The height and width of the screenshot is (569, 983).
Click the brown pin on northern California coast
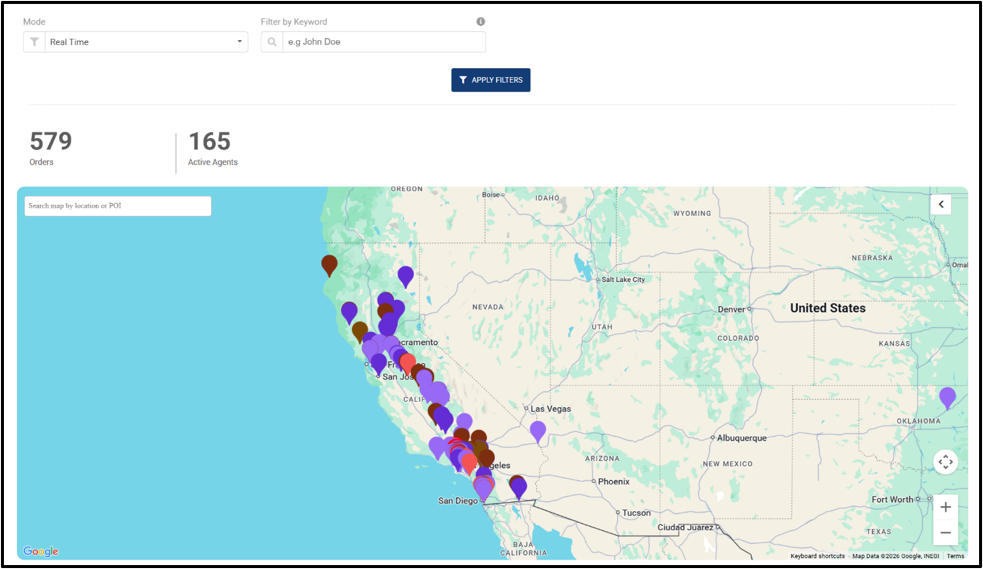[329, 264]
